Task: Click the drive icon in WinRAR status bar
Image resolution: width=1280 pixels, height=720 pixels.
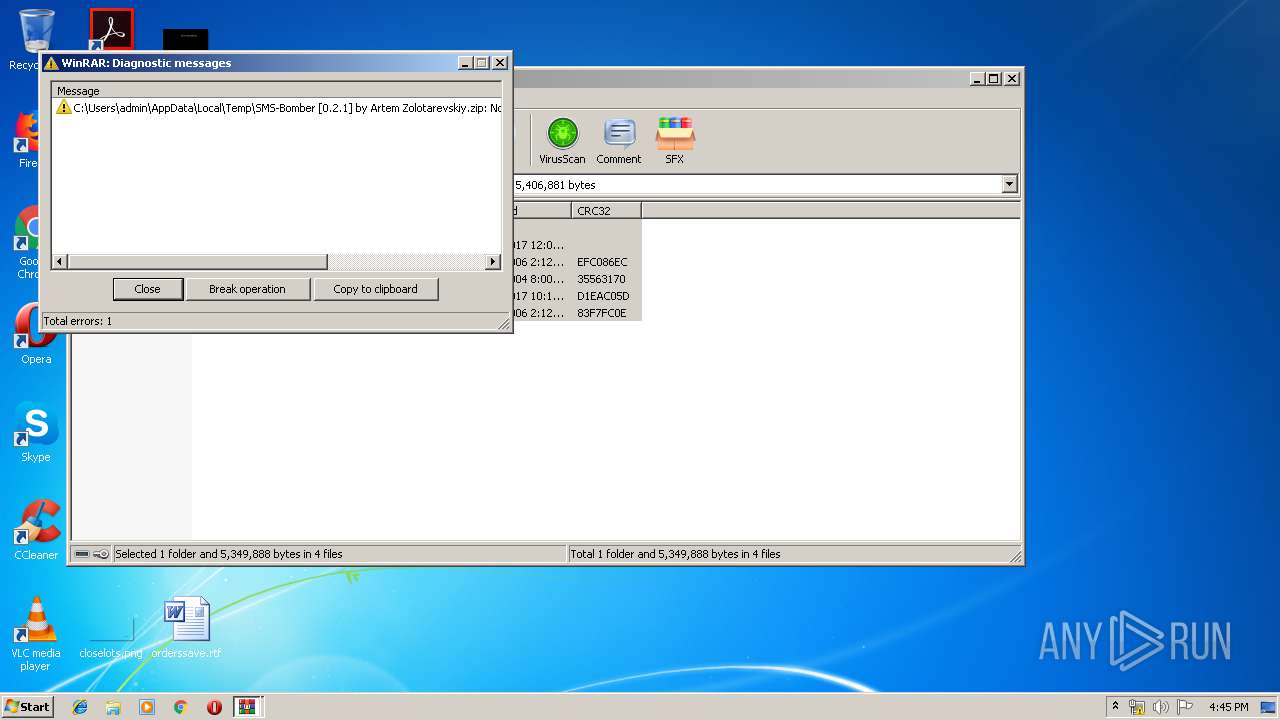Action: pyautogui.click(x=82, y=554)
